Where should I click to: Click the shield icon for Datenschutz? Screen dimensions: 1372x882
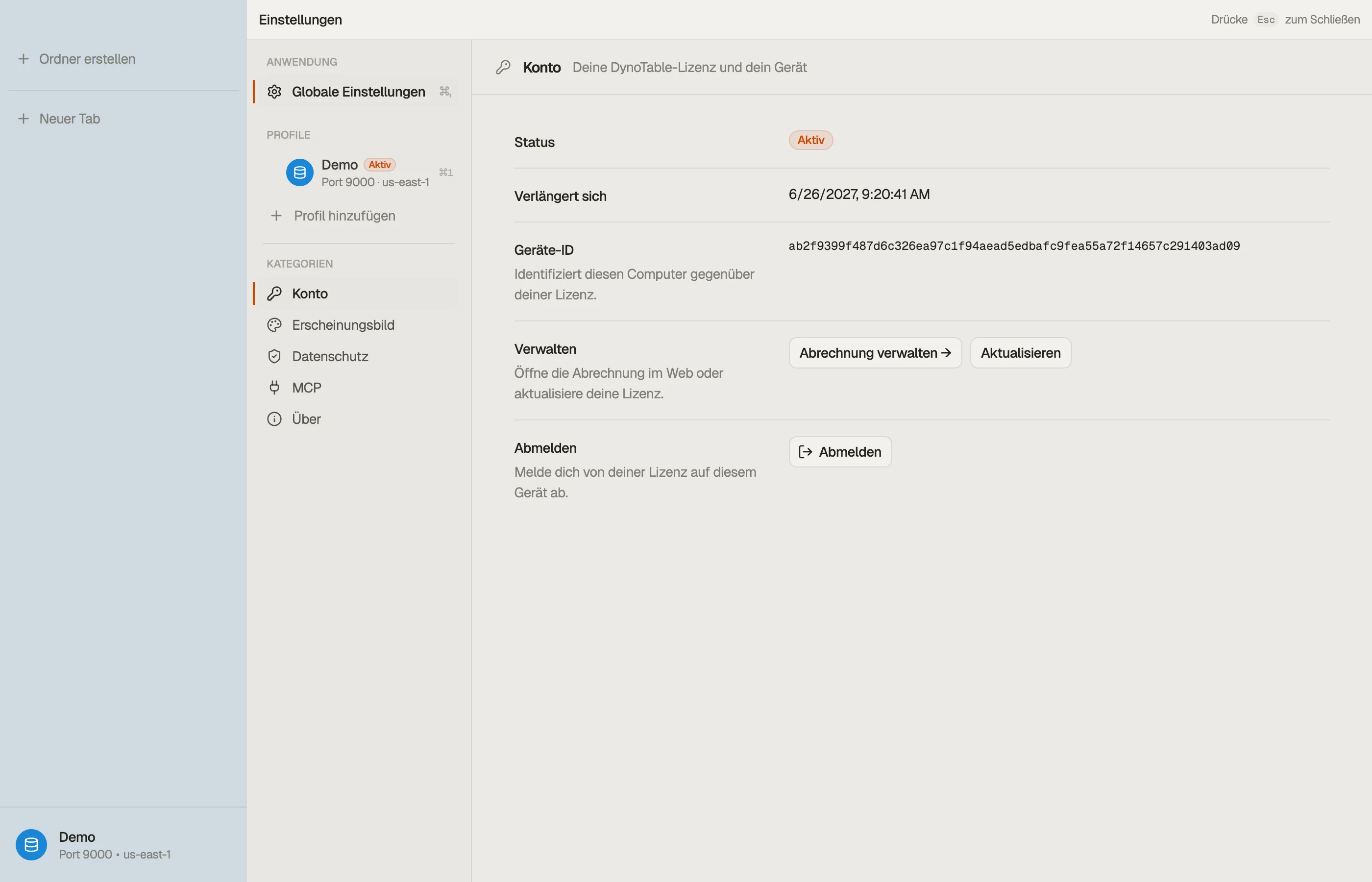pos(274,356)
